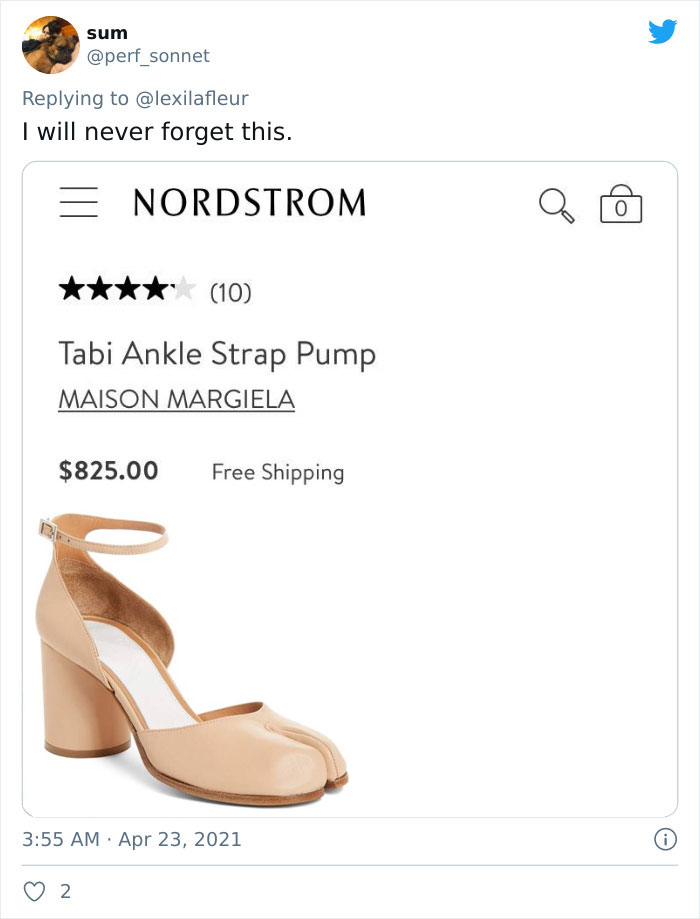Open the MAISON MARGIELA brand page
The width and height of the screenshot is (700, 919).
(177, 399)
